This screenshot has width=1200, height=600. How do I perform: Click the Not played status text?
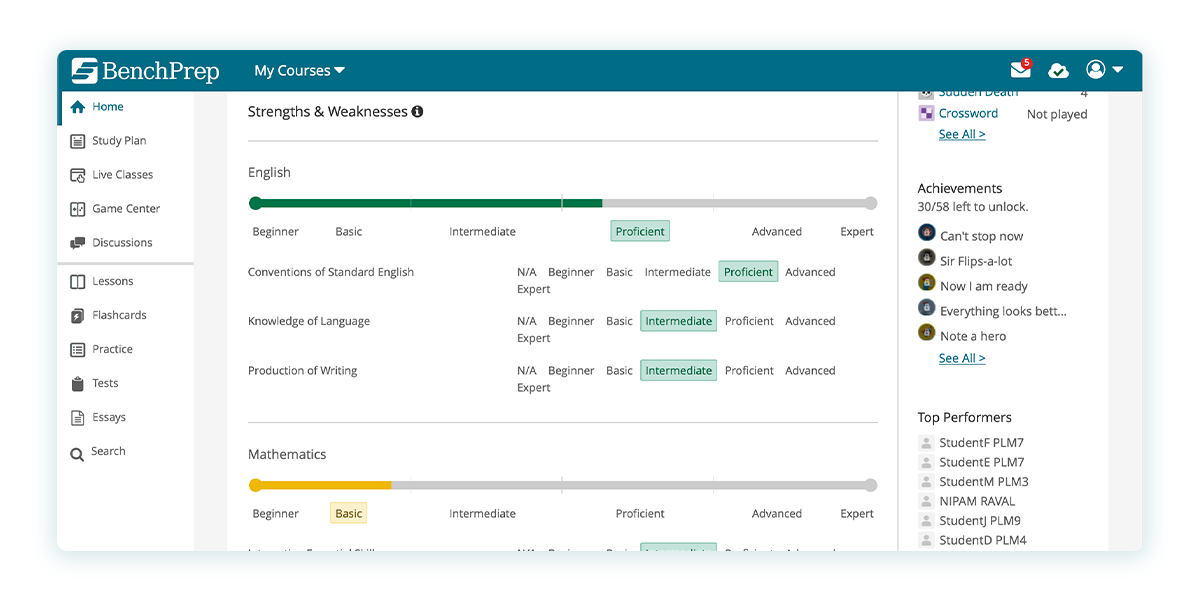1057,114
